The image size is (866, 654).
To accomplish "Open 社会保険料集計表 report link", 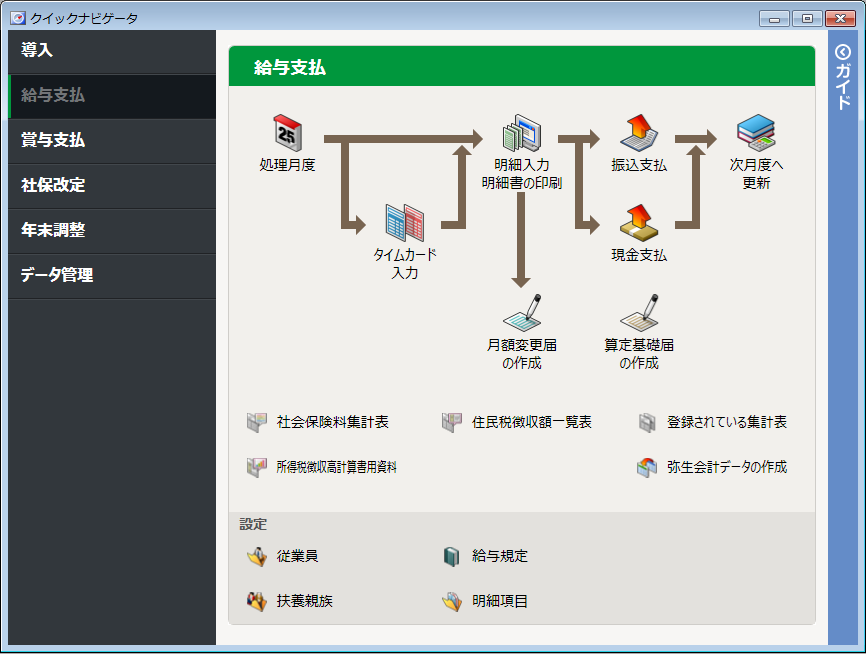I will click(332, 422).
